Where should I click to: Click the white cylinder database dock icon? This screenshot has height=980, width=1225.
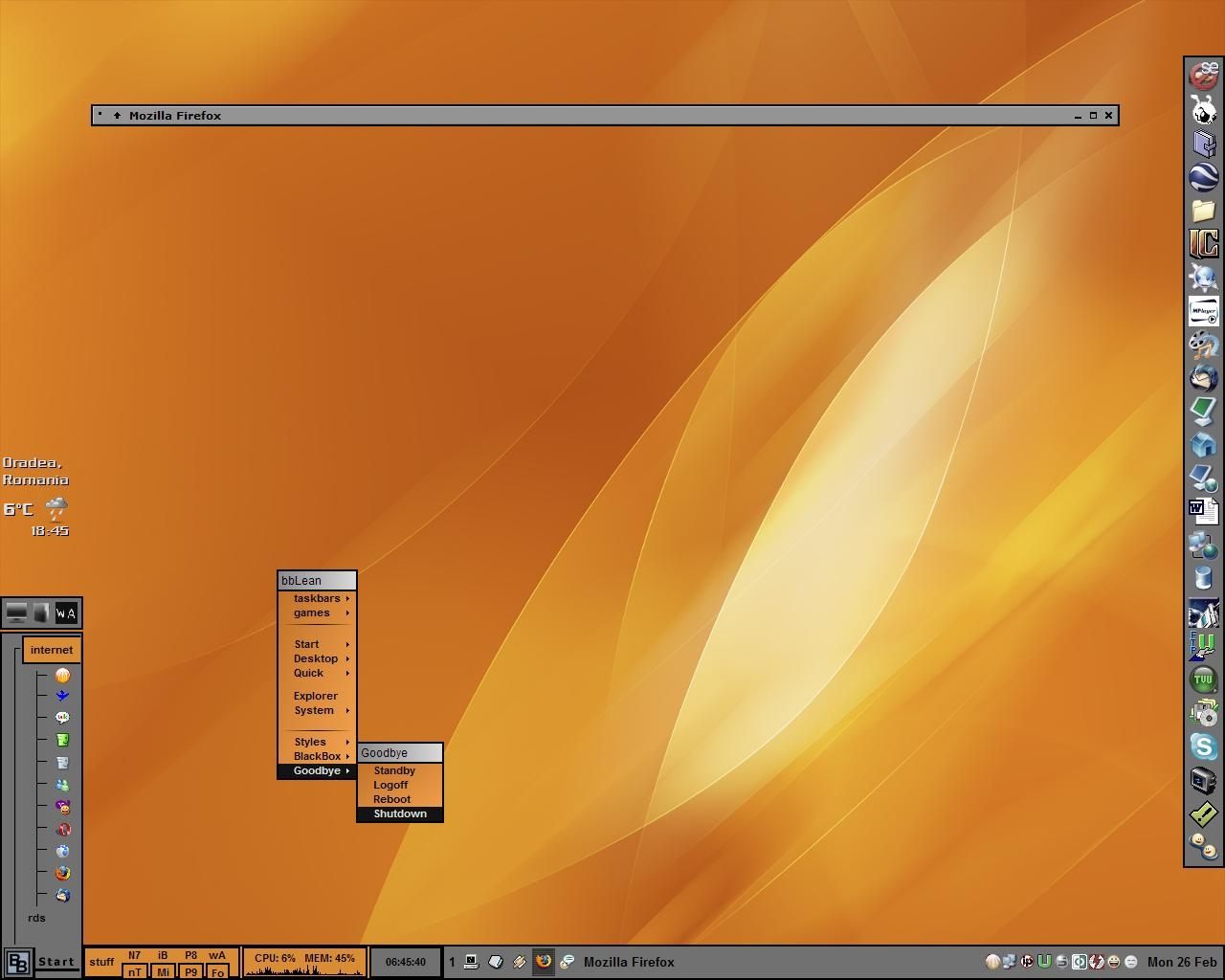pos(1203,579)
